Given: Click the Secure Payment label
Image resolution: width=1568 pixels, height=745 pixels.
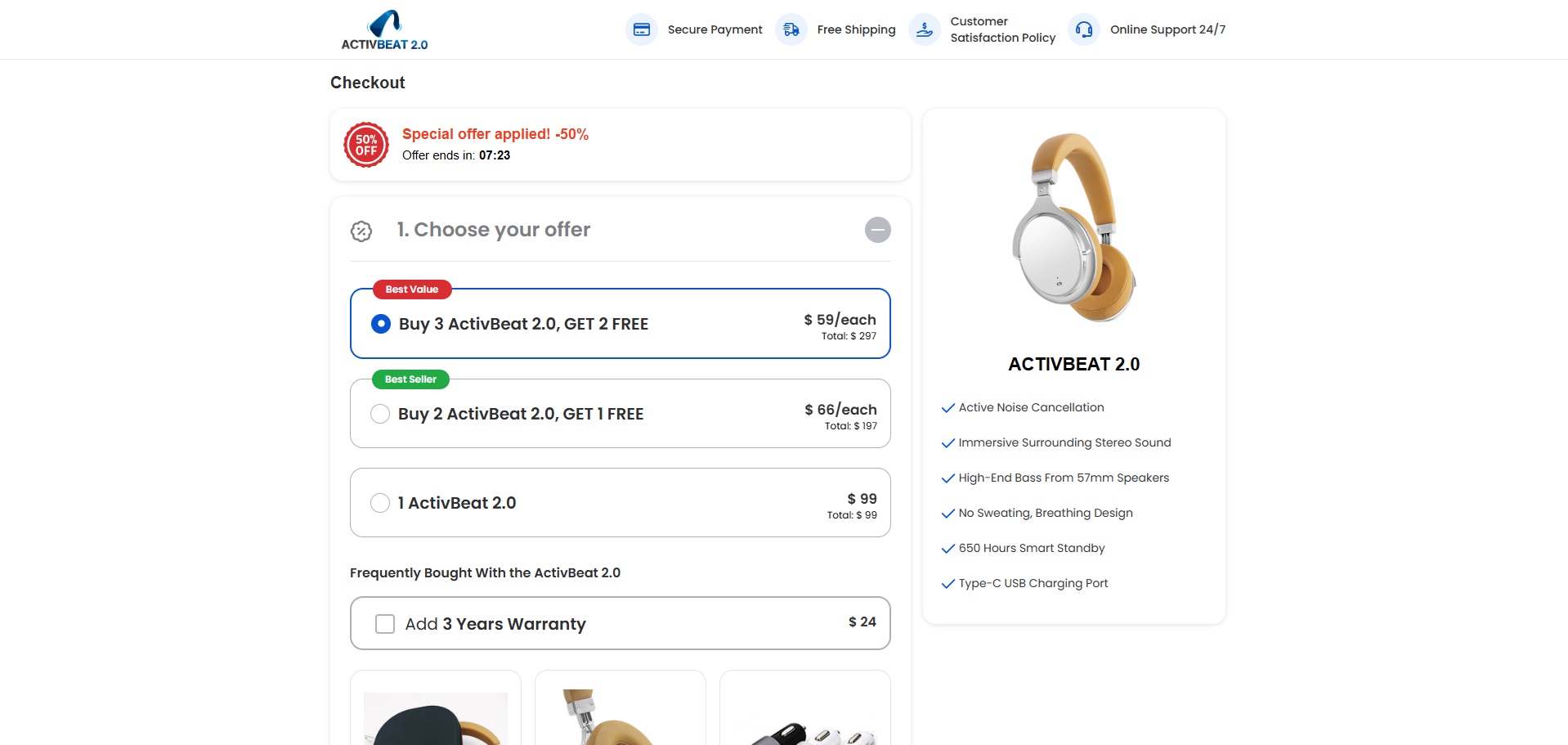Looking at the screenshot, I should (715, 30).
